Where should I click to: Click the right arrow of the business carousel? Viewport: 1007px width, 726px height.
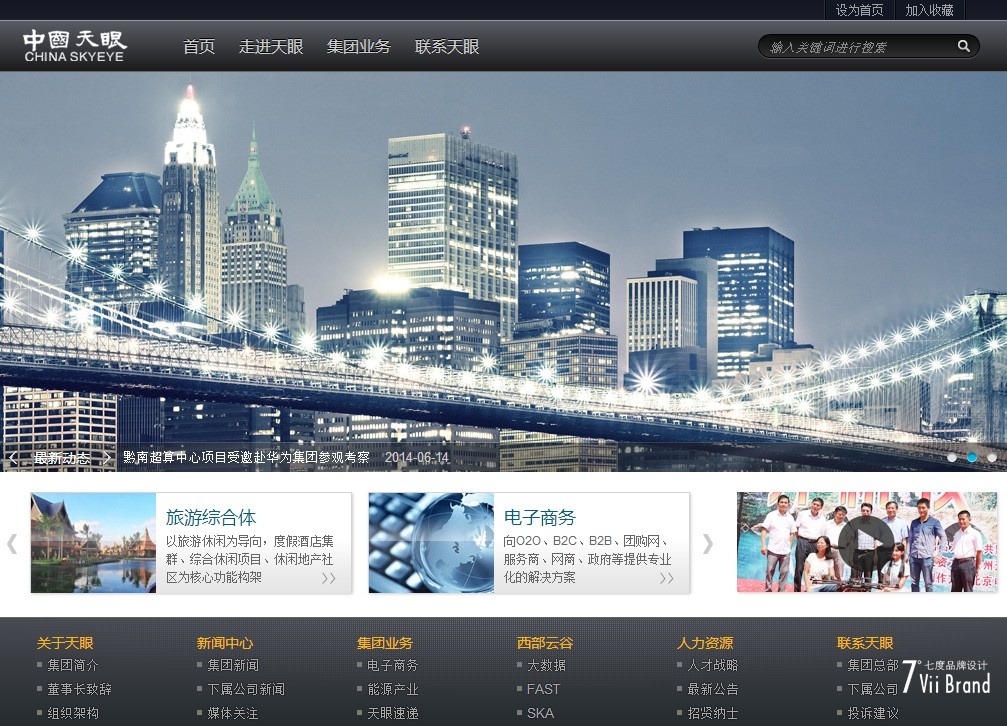coord(708,543)
